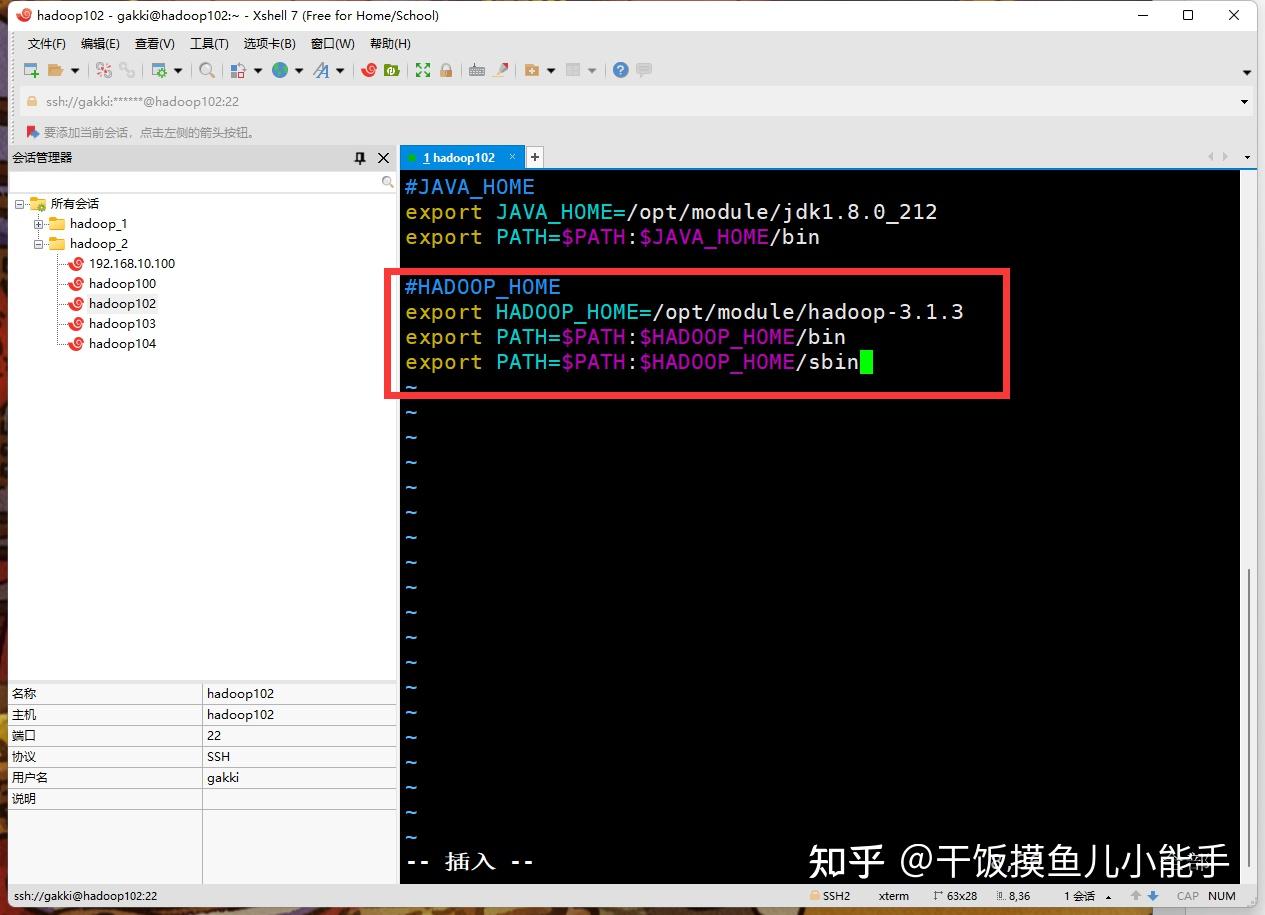Click the hadoop103 session icon in the sidebar

[x=76, y=323]
